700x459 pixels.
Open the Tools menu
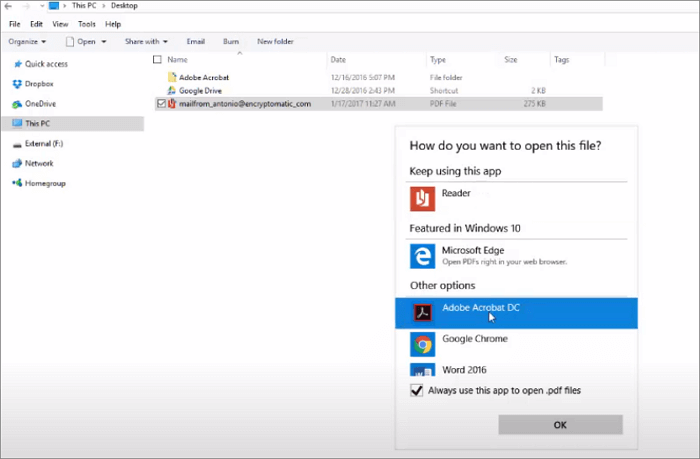pos(87,23)
